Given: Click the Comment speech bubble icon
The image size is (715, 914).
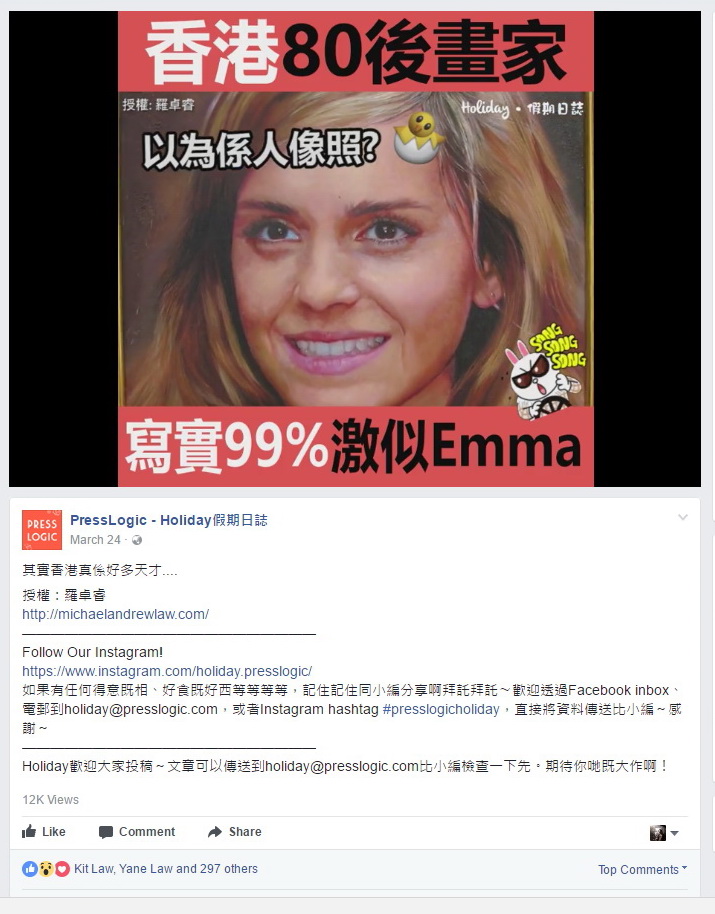Looking at the screenshot, I should point(106,832).
